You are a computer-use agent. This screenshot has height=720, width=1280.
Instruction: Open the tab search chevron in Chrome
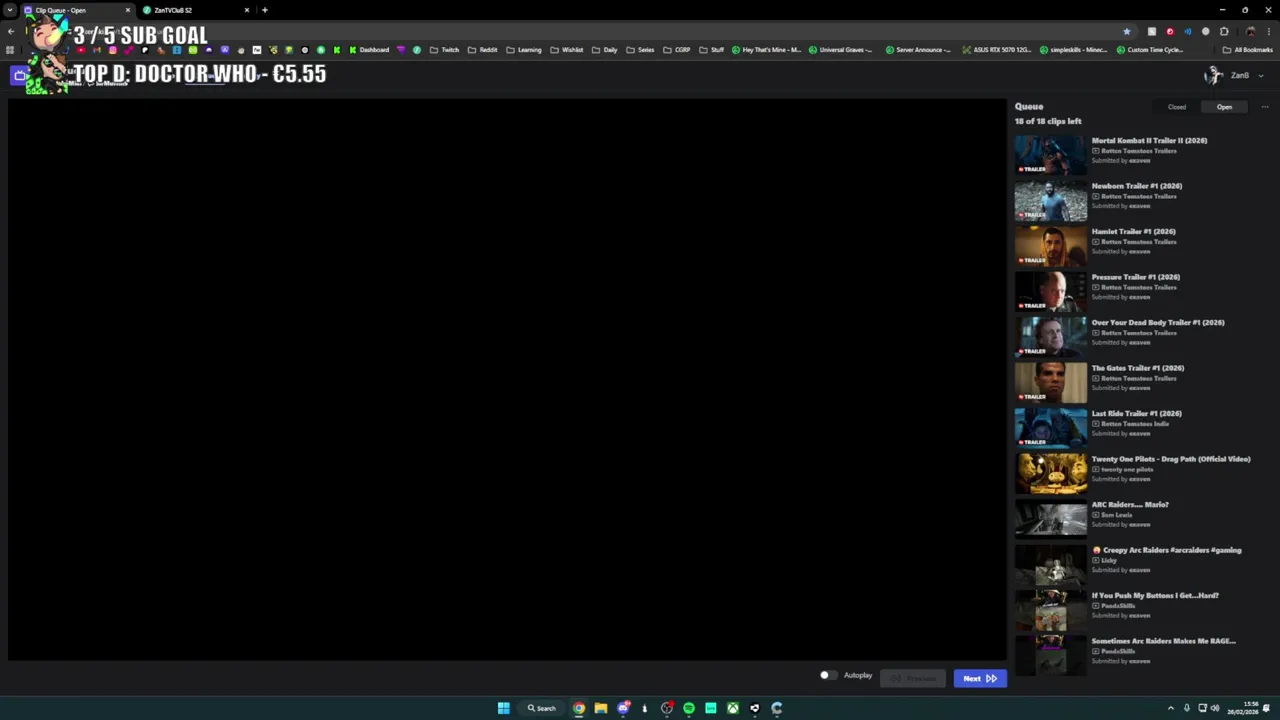point(9,10)
